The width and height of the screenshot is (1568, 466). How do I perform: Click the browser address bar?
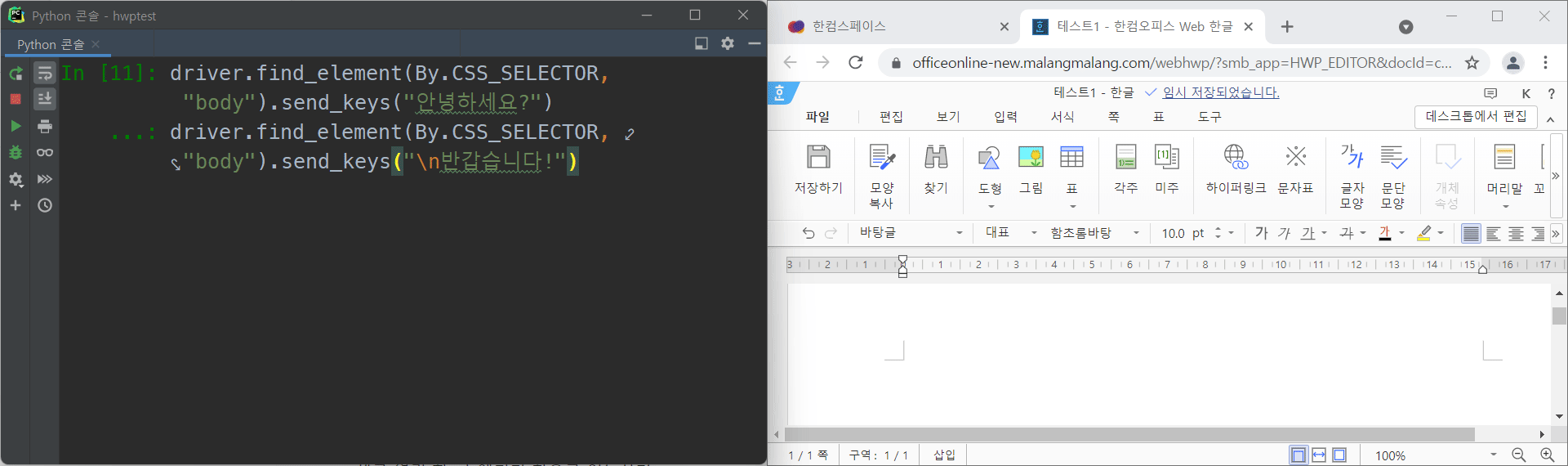(1182, 62)
